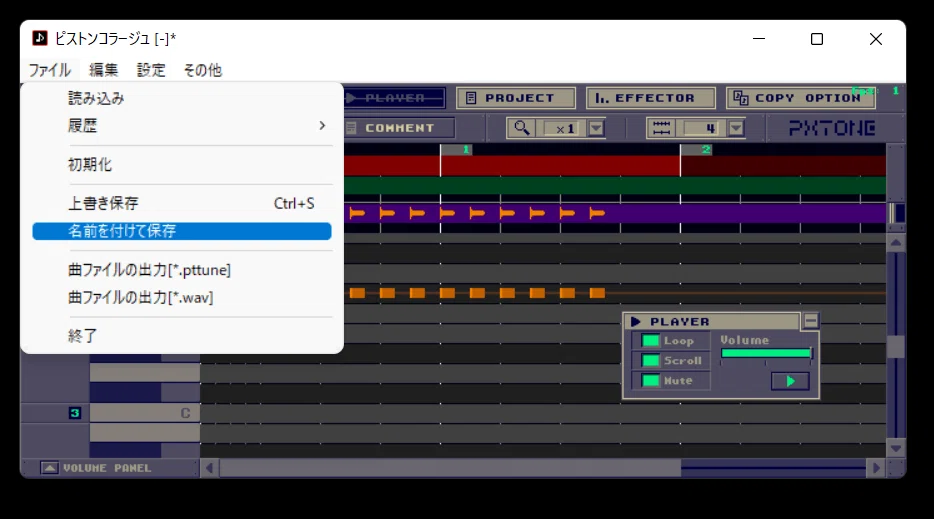Image resolution: width=934 pixels, height=519 pixels.
Task: Click the octave 3 C piano key
Action: [145, 413]
